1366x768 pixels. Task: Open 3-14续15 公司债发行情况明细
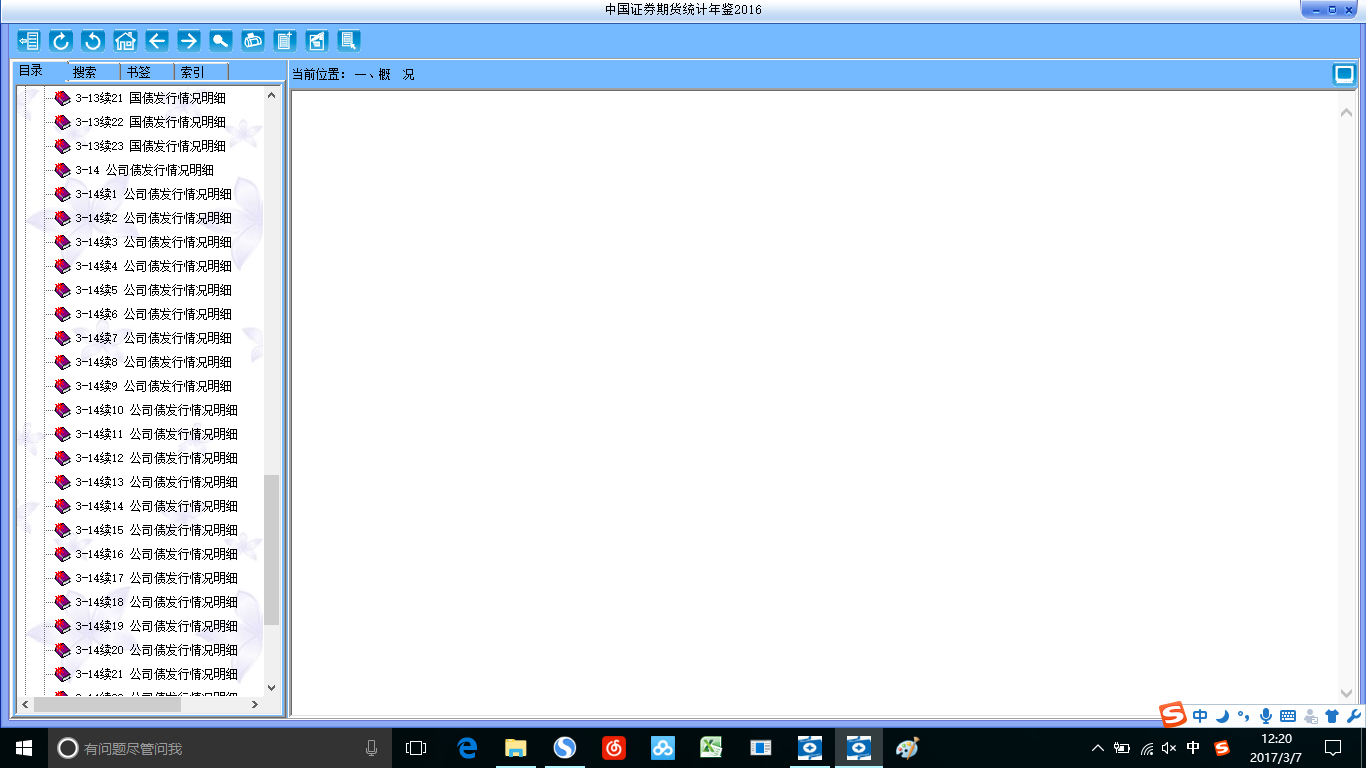[156, 530]
